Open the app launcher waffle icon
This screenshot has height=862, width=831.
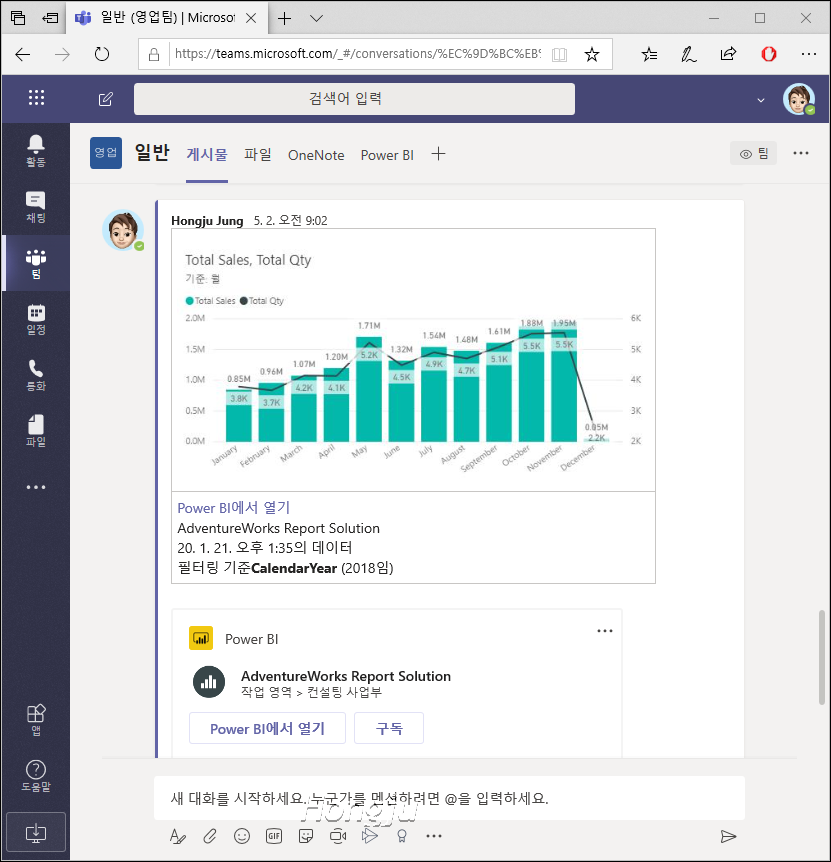pyautogui.click(x=36, y=98)
